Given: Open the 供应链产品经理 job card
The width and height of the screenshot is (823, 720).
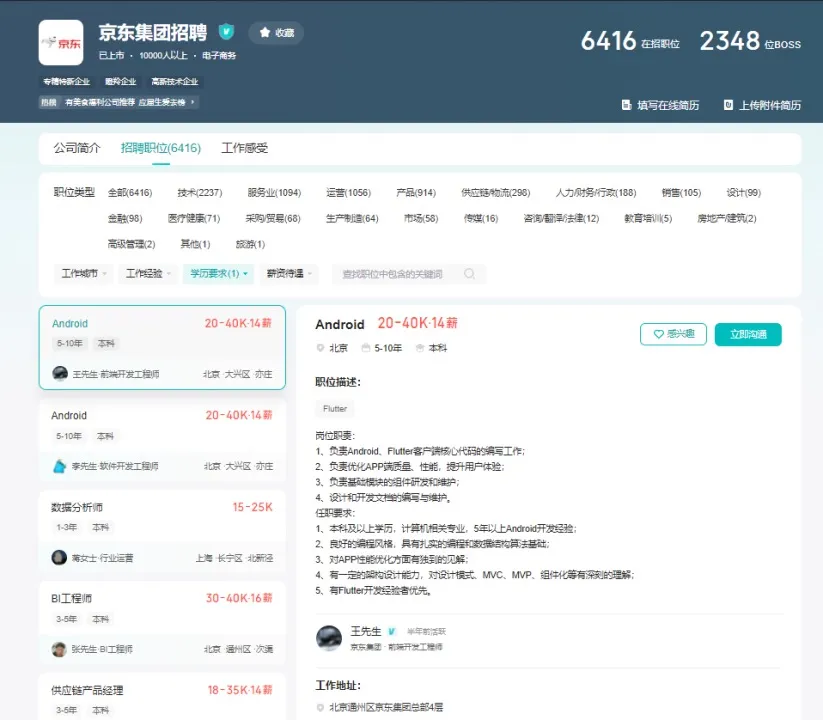Looking at the screenshot, I should (162, 697).
